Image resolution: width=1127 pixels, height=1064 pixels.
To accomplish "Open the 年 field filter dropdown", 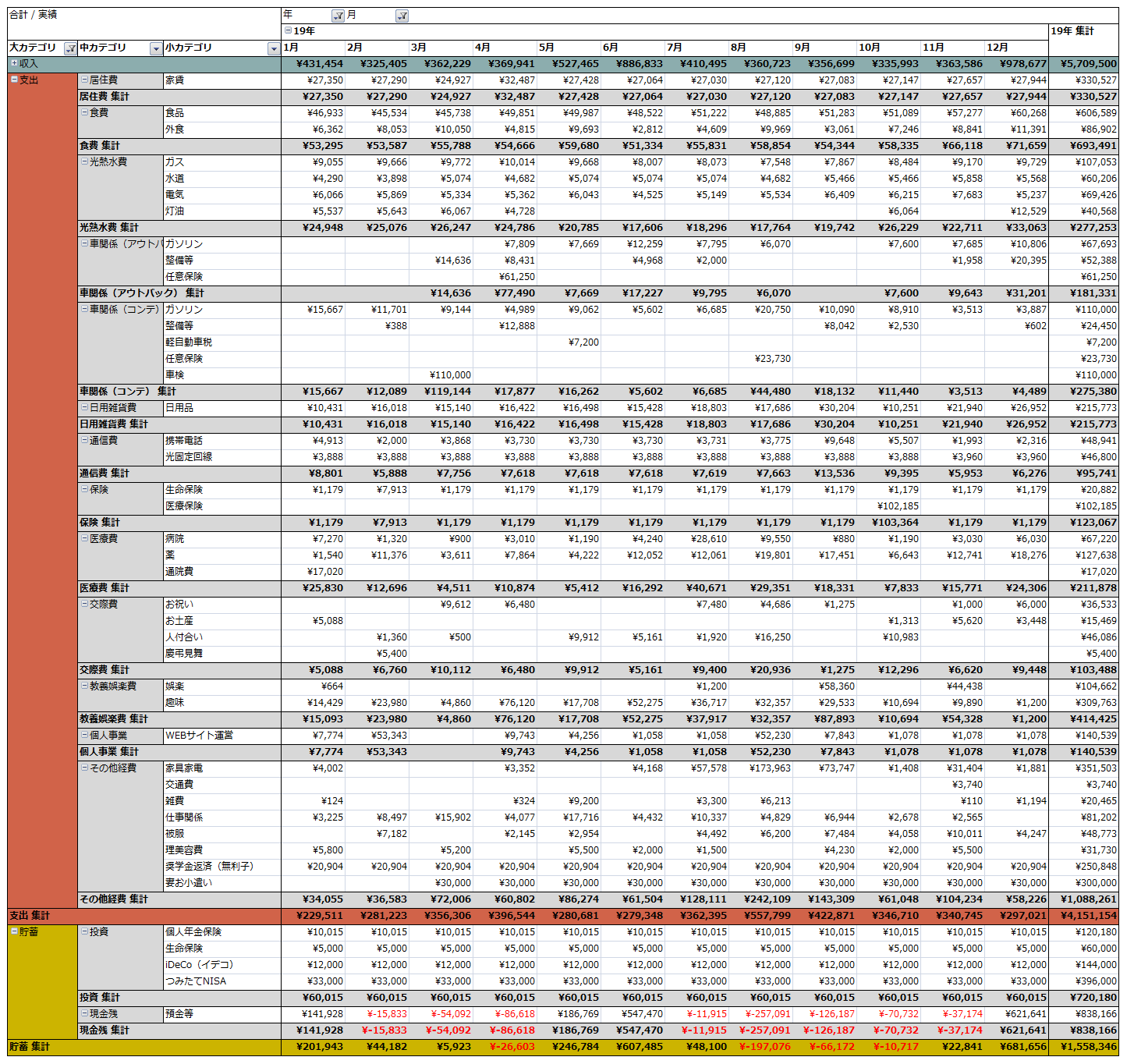I will (338, 16).
